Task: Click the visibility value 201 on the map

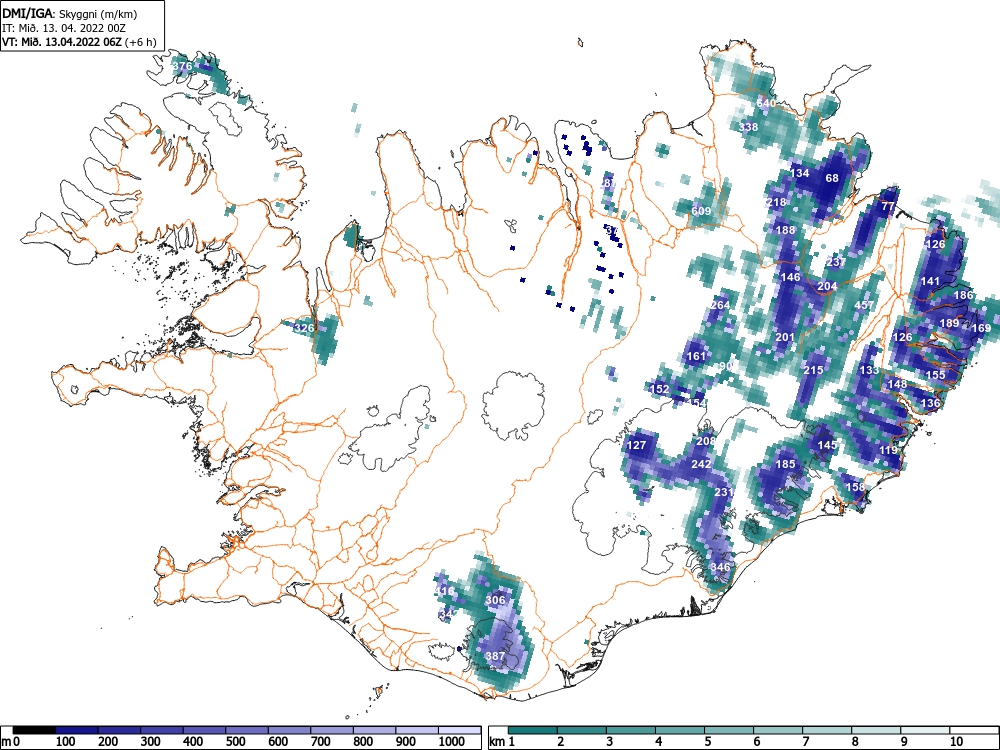Action: click(x=785, y=337)
